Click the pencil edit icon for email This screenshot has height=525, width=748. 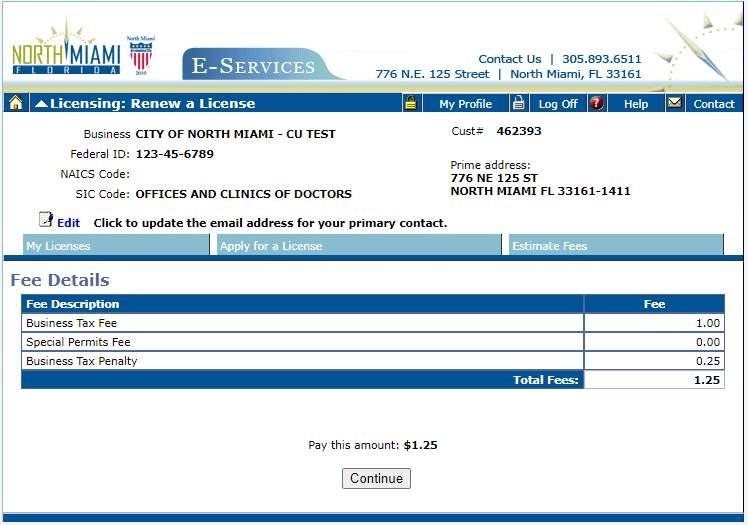(45, 220)
